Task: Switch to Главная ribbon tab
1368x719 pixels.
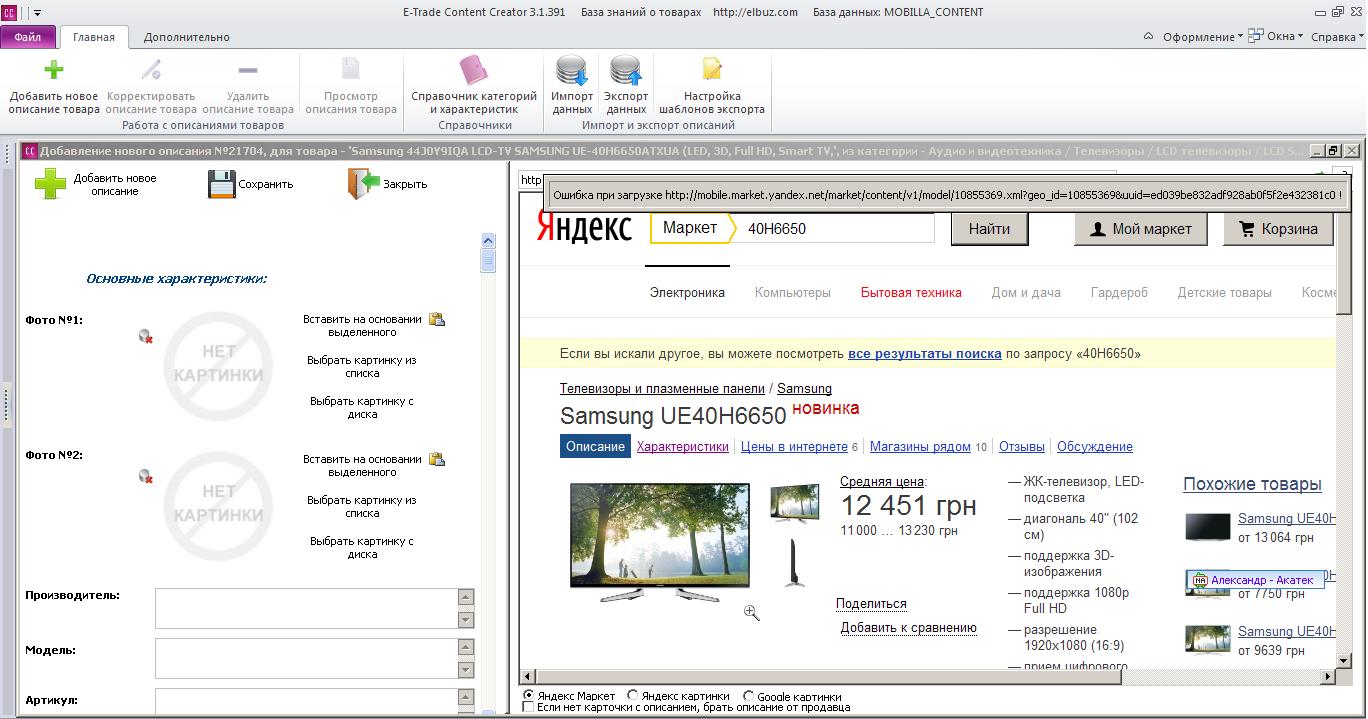Action: 94,37
